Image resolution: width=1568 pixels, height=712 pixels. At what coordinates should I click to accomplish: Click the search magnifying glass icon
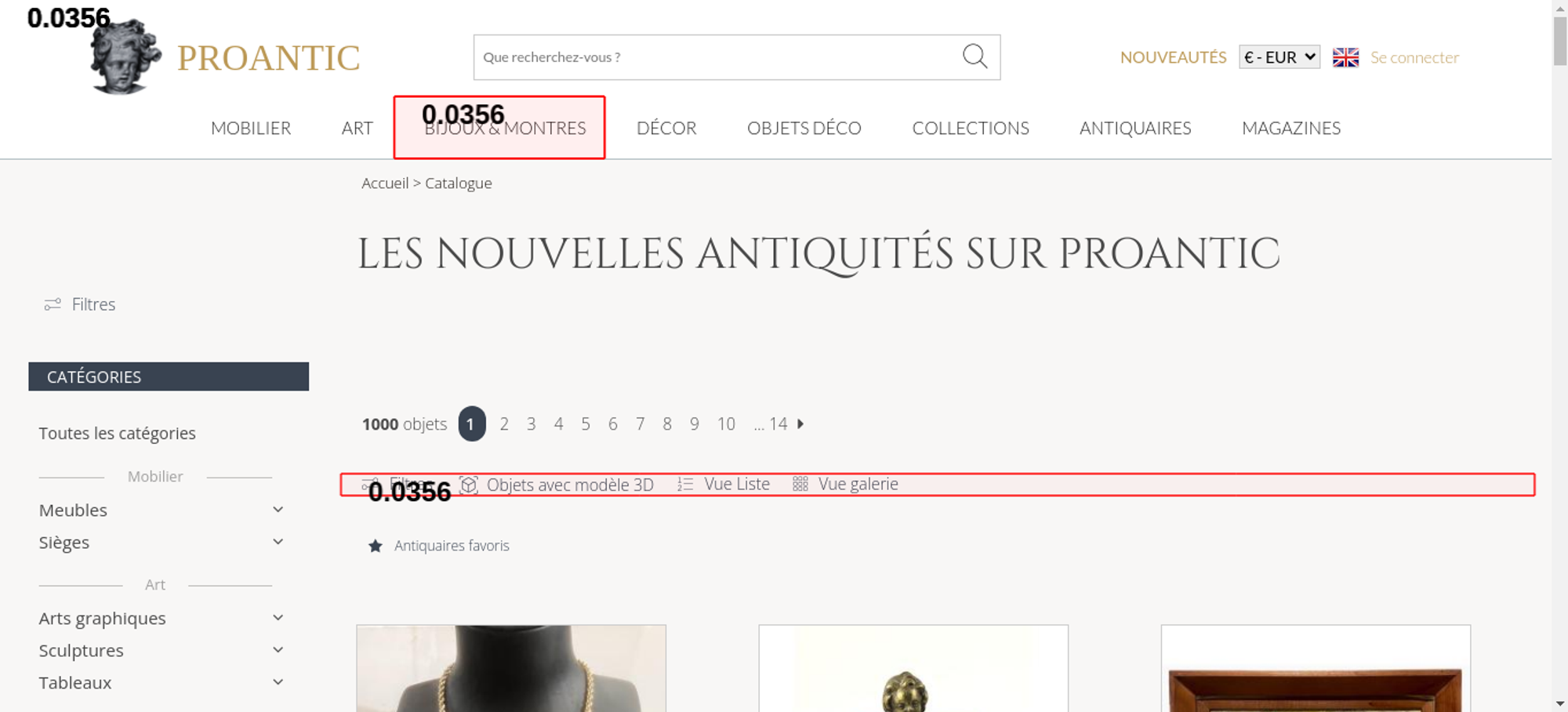click(975, 56)
